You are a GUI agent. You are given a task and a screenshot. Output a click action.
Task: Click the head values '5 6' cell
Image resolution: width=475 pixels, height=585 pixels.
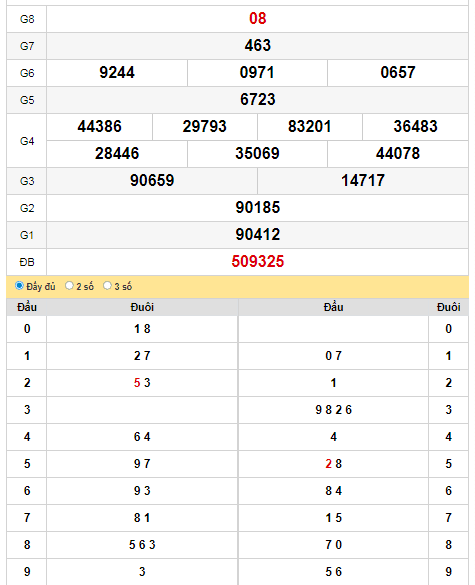333,572
